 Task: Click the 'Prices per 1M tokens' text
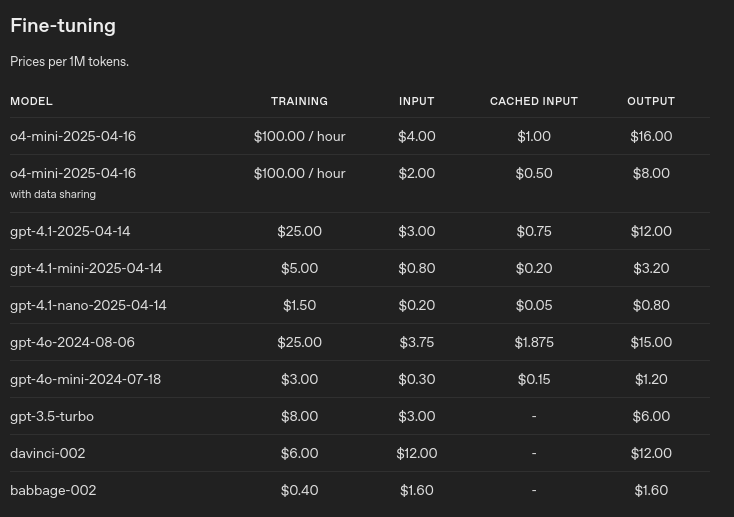tap(69, 61)
